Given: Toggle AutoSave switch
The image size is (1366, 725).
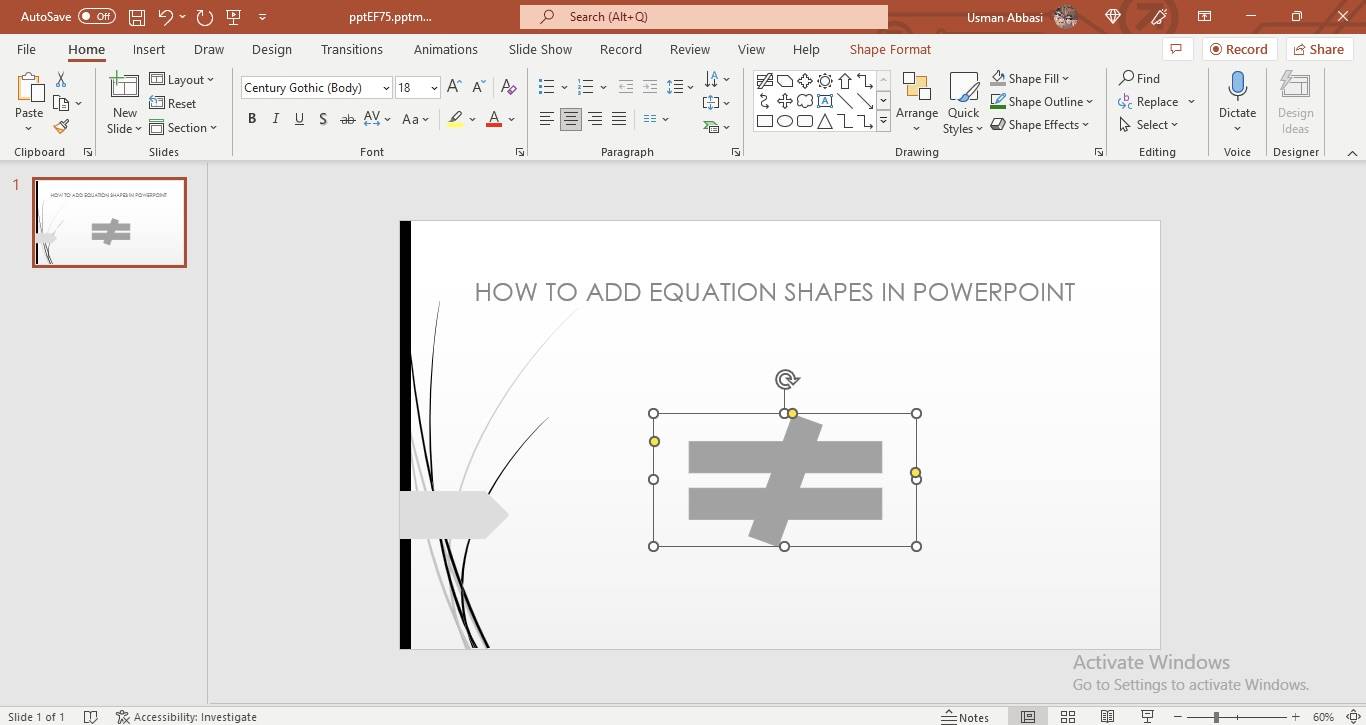Looking at the screenshot, I should tap(96, 17).
